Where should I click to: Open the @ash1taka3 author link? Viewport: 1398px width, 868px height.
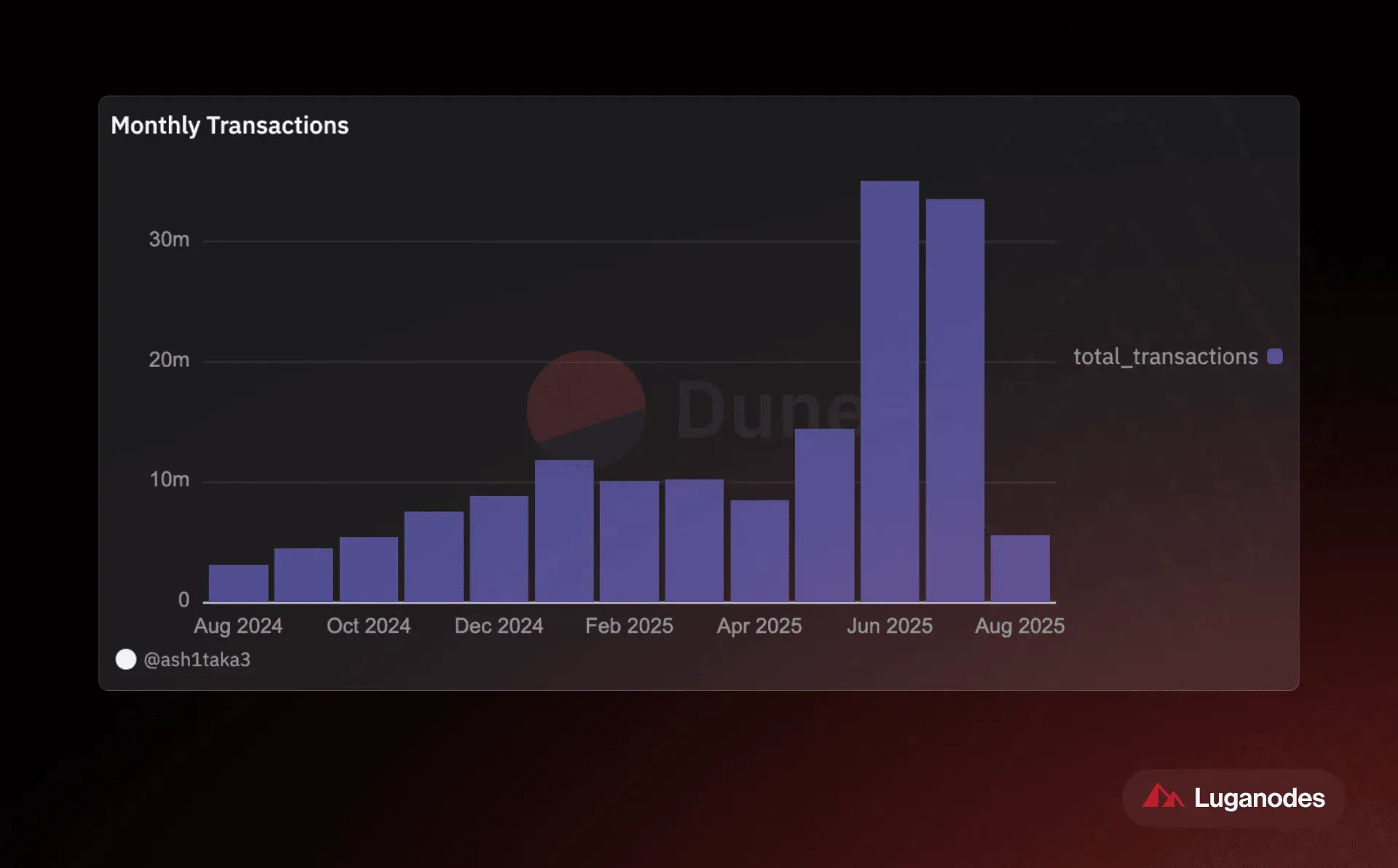(197, 660)
